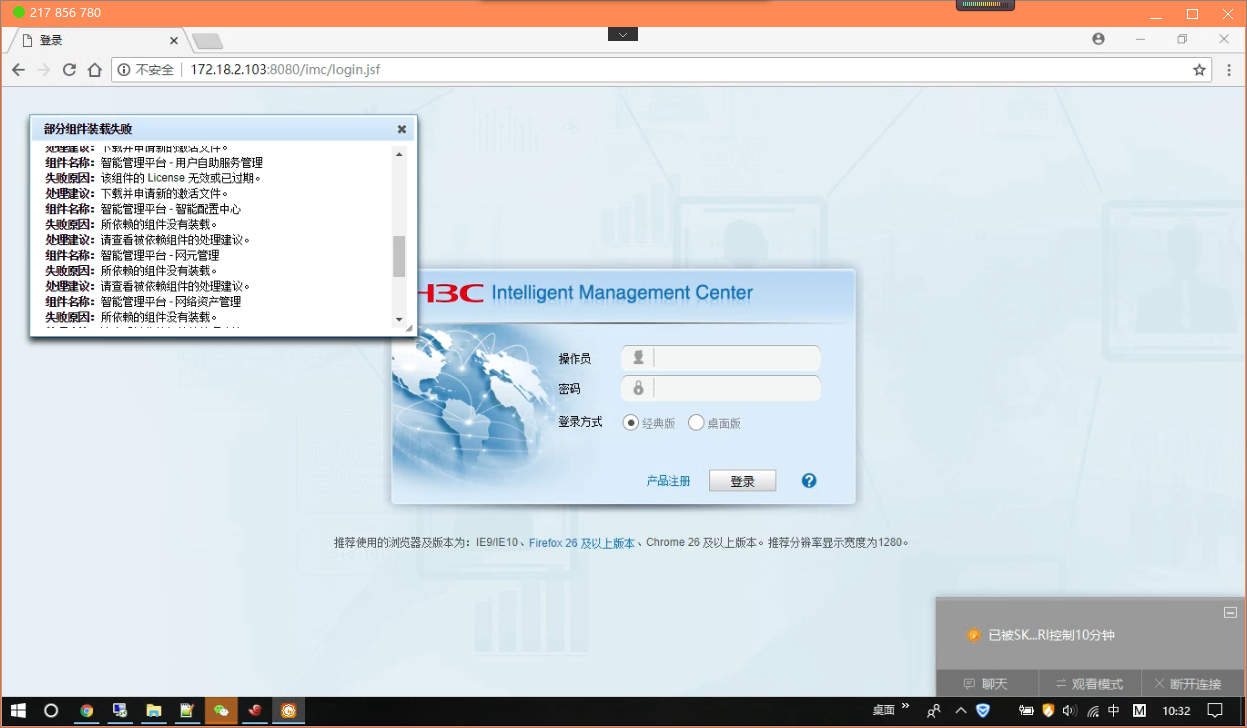Click the address bar URL
The image size is (1247, 728).
click(285, 70)
